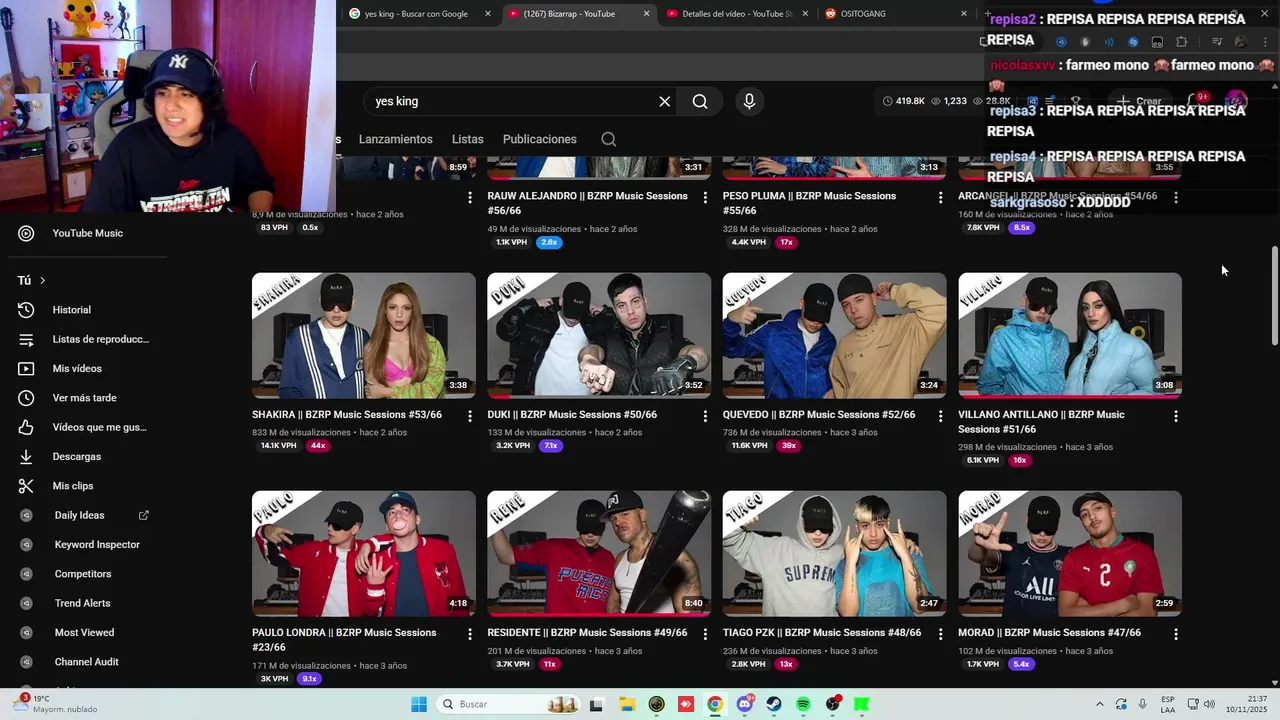Open 'QUEVEDO || BZRP Music Sessions #52/66' title
1280x720 pixels.
[819, 414]
